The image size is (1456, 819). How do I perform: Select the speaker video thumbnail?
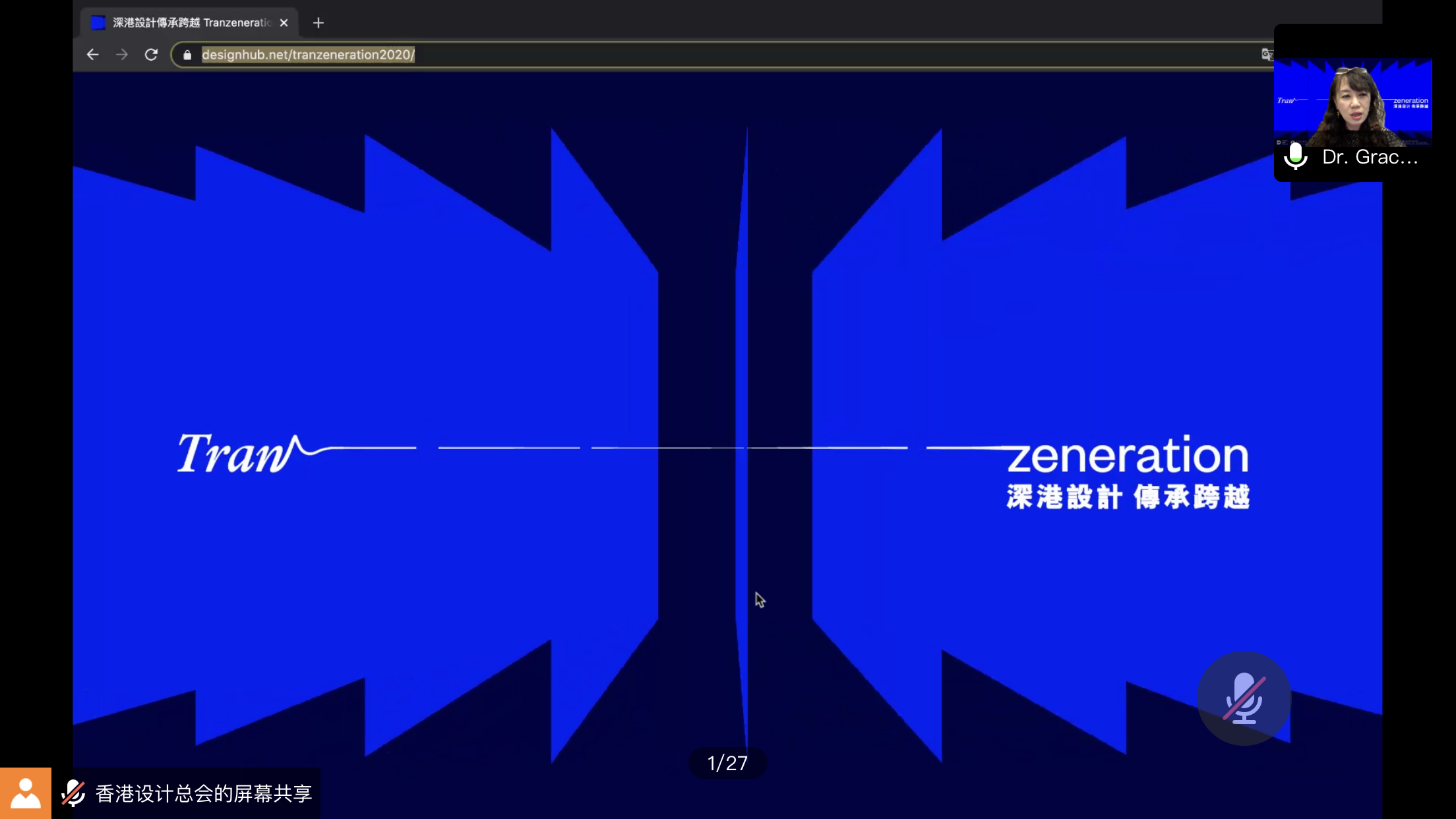1352,102
